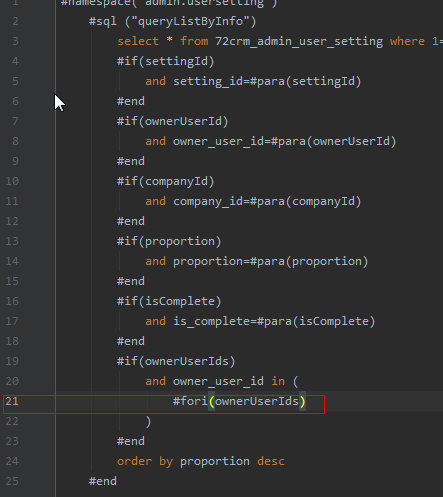The image size is (443, 497).
Task: Click '#end' on line 15
Action: (x=131, y=281)
